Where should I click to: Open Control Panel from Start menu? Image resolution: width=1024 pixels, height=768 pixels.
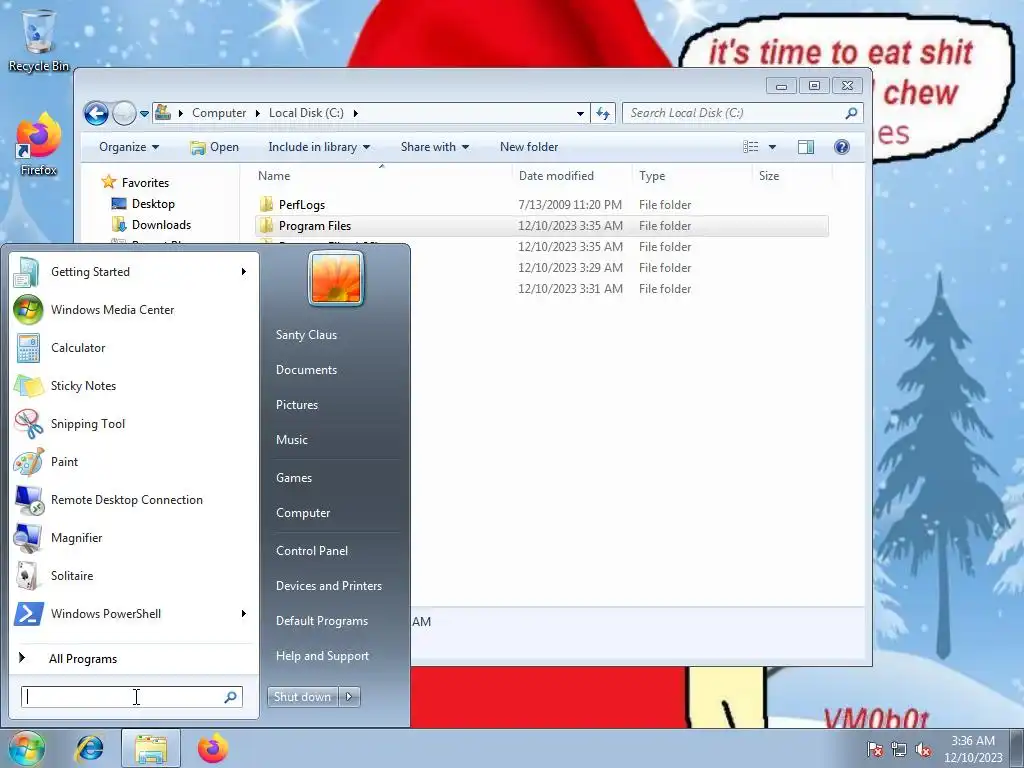click(x=312, y=551)
